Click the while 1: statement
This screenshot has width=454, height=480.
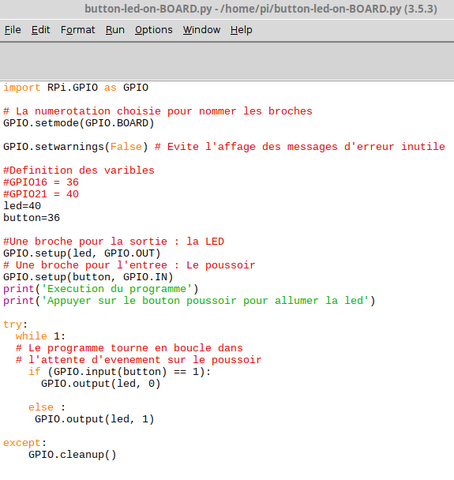pos(41,336)
